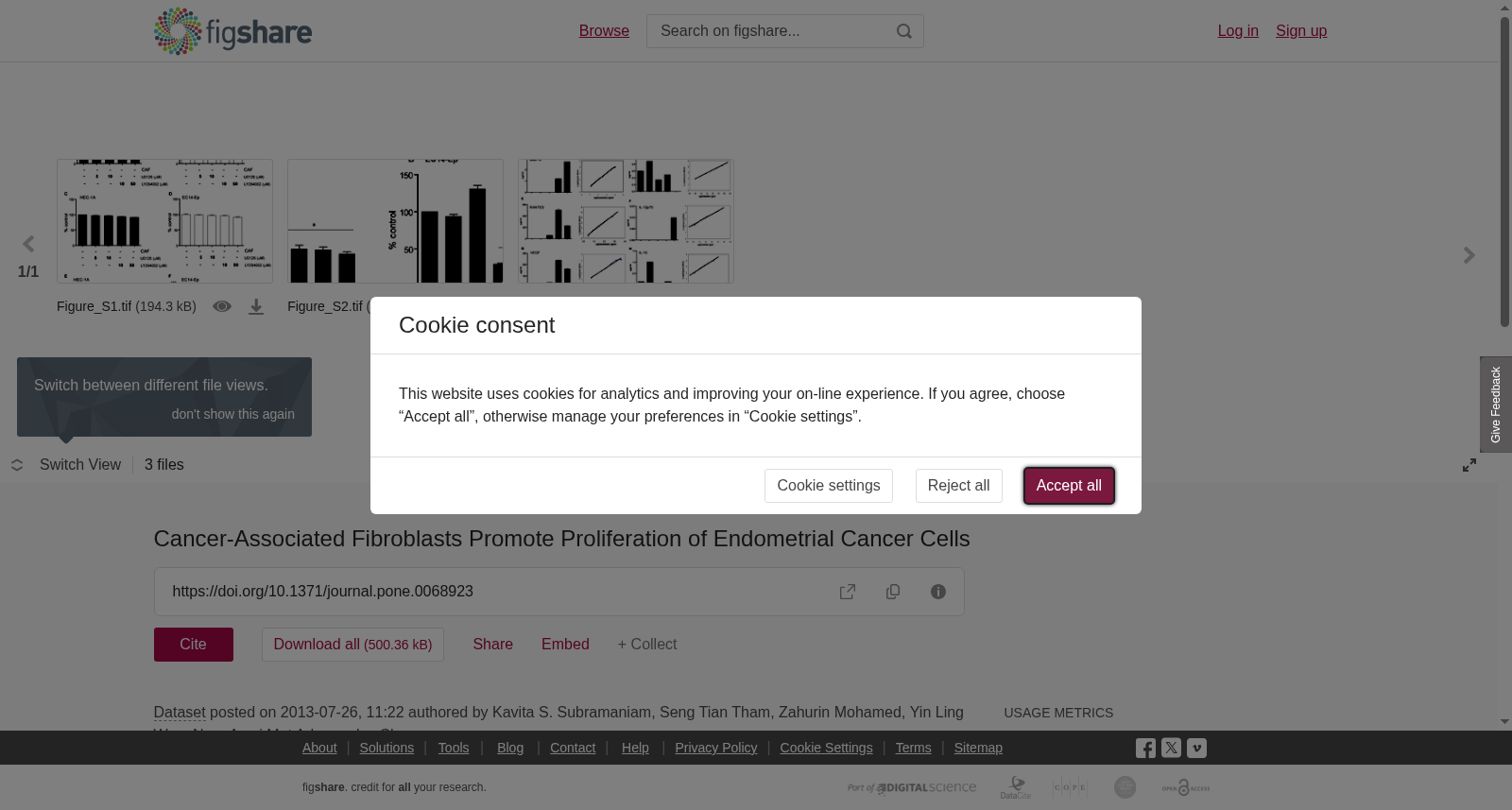Enter fullscreen with the expand icon

point(1469,465)
